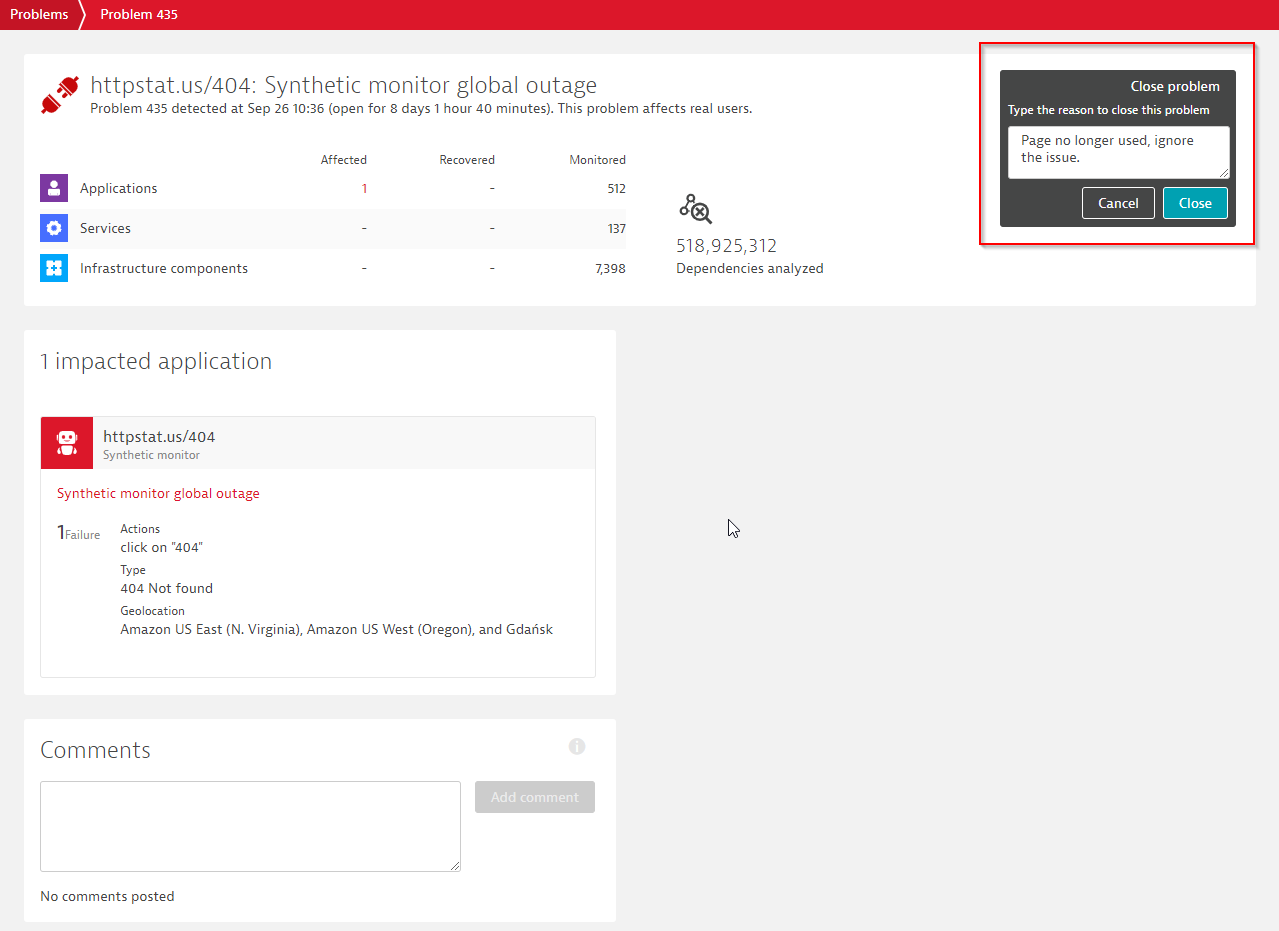
Task: Open the Problems breadcrumb
Action: (x=39, y=15)
